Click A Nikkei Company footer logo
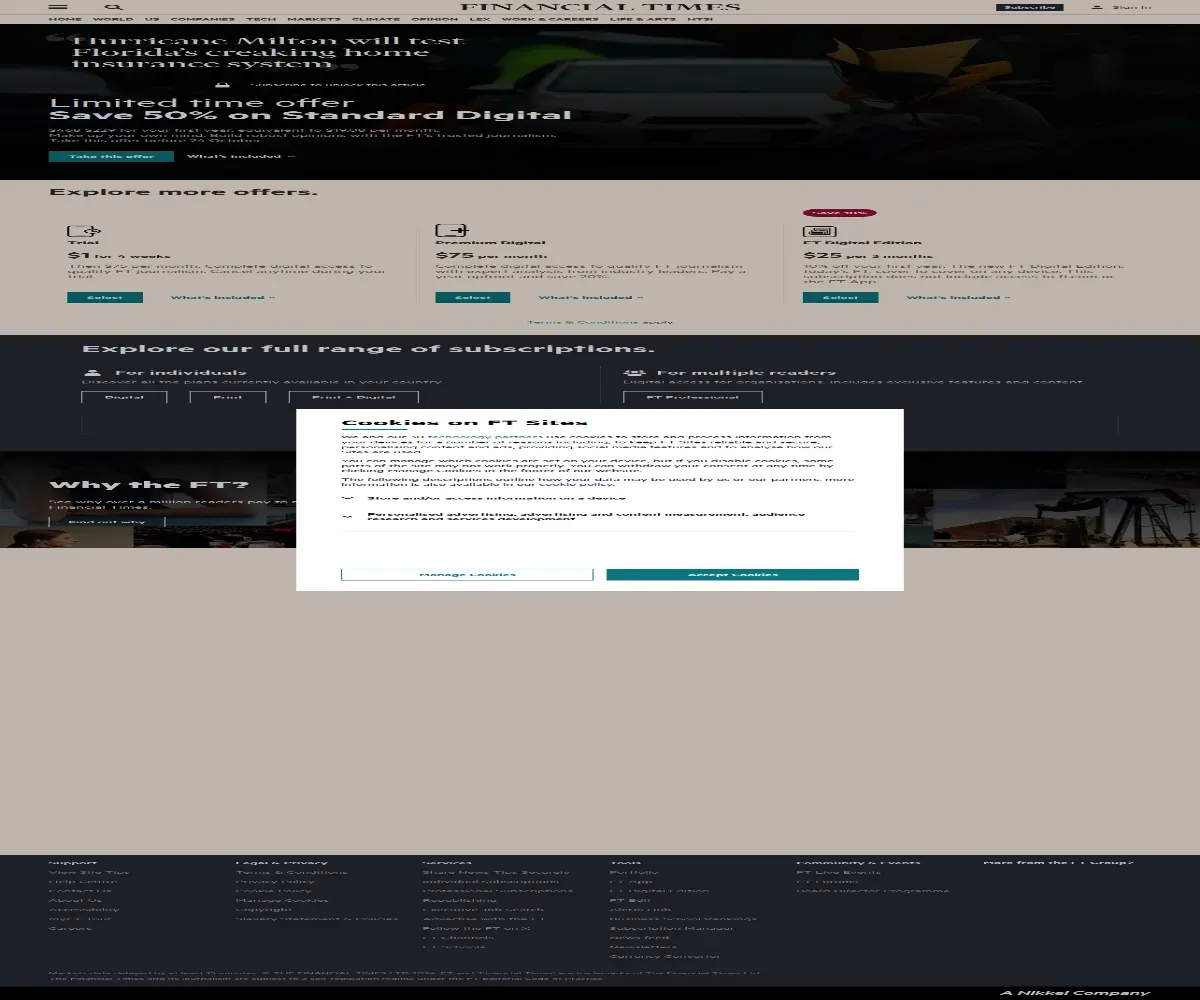This screenshot has height=1000, width=1200. 1075,992
